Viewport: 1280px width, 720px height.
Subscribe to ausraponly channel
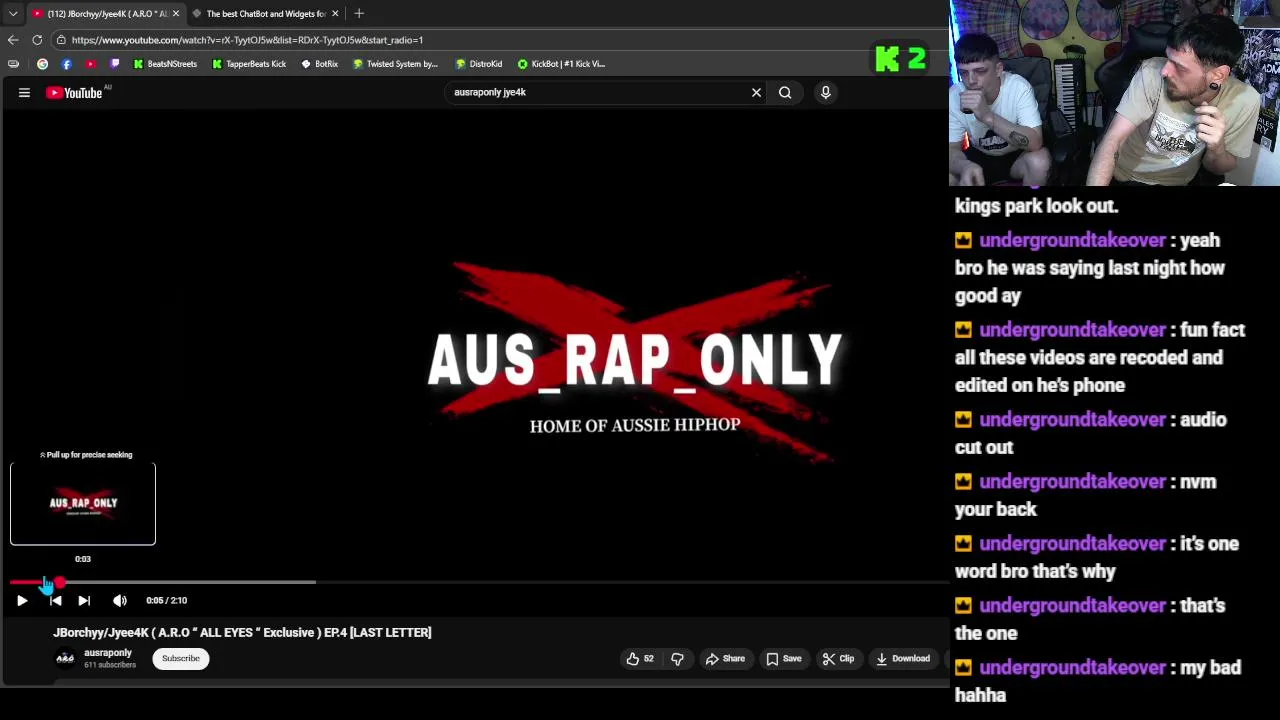pos(181,658)
